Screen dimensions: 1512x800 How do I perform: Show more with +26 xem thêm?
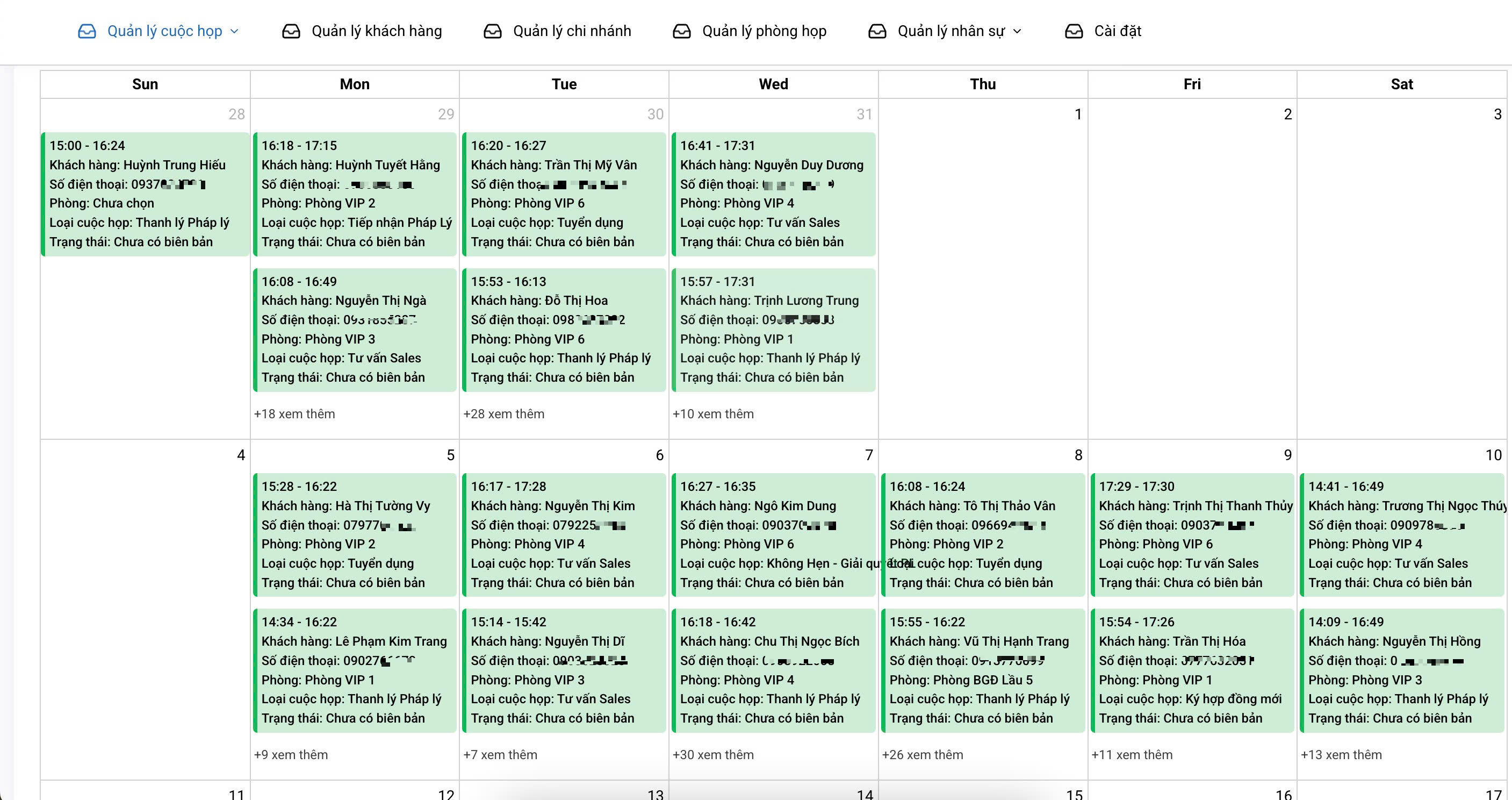coord(922,754)
